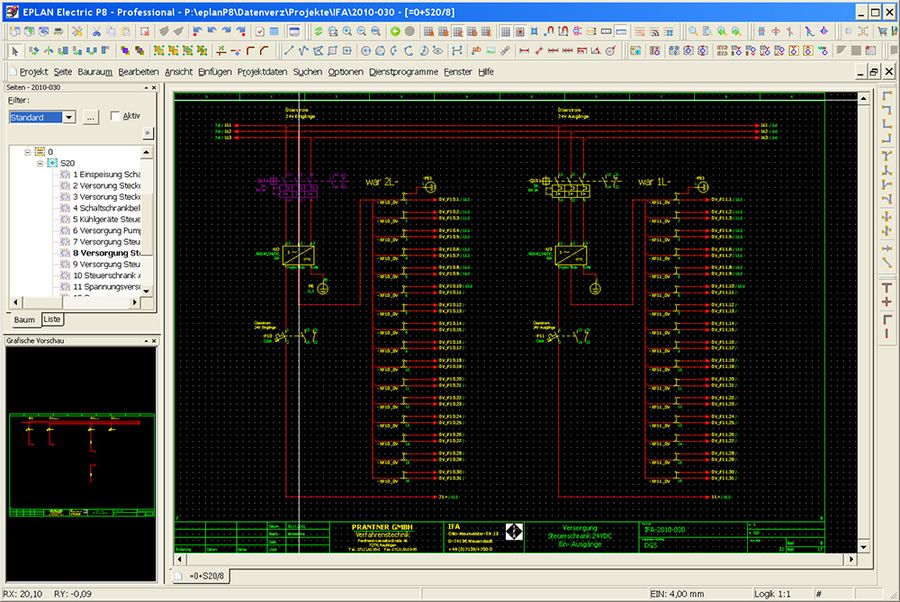This screenshot has height=602, width=900.
Task: Click the Zoom out magnifier icon
Action: 361,32
